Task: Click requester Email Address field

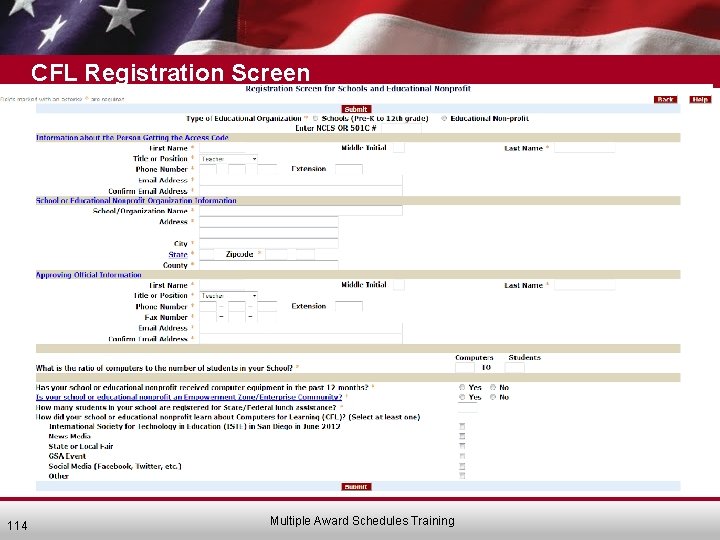Action: click(301, 180)
